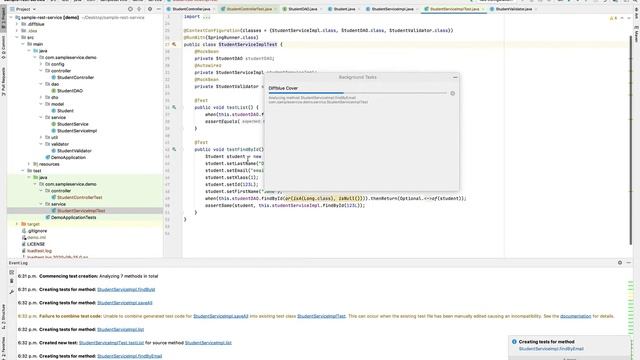Switch to StudentServiceImpl.java tab
The width and height of the screenshot is (640, 360).
pos(392,9)
